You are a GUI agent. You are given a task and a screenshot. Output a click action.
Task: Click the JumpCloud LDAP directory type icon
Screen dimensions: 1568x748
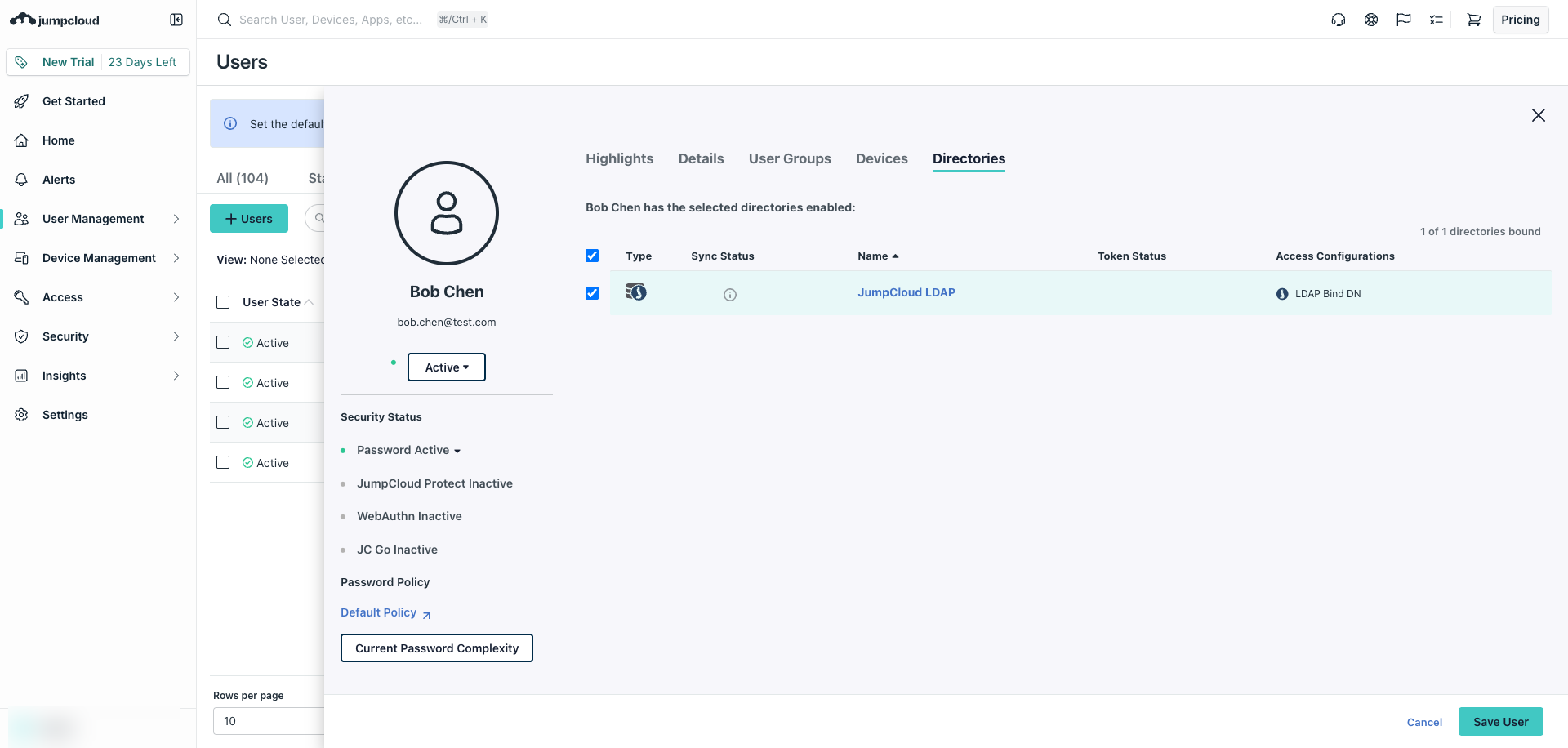635,292
